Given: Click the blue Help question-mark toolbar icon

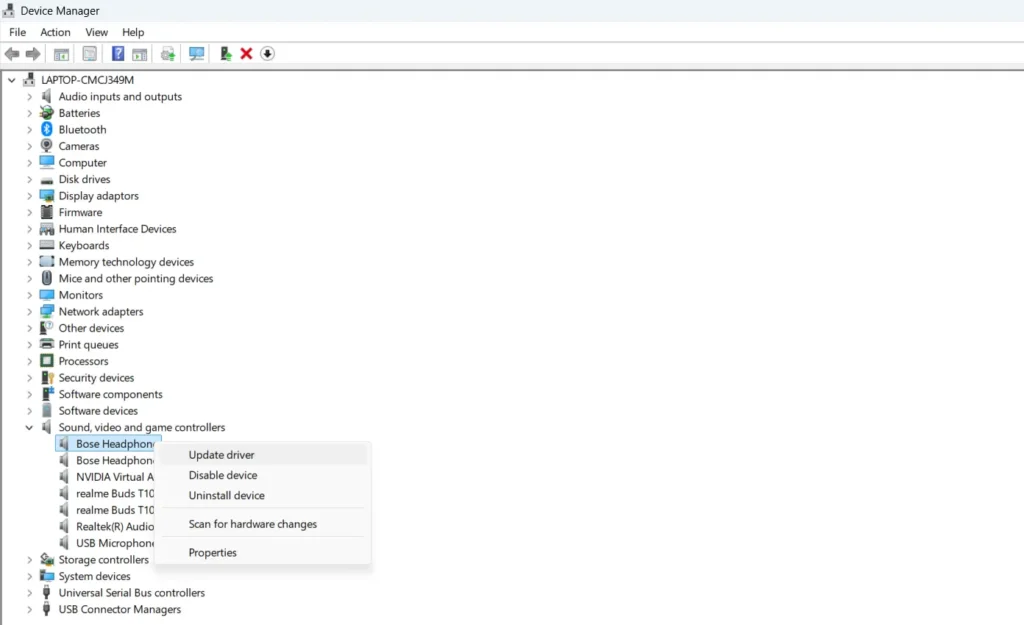Looking at the screenshot, I should (x=118, y=54).
